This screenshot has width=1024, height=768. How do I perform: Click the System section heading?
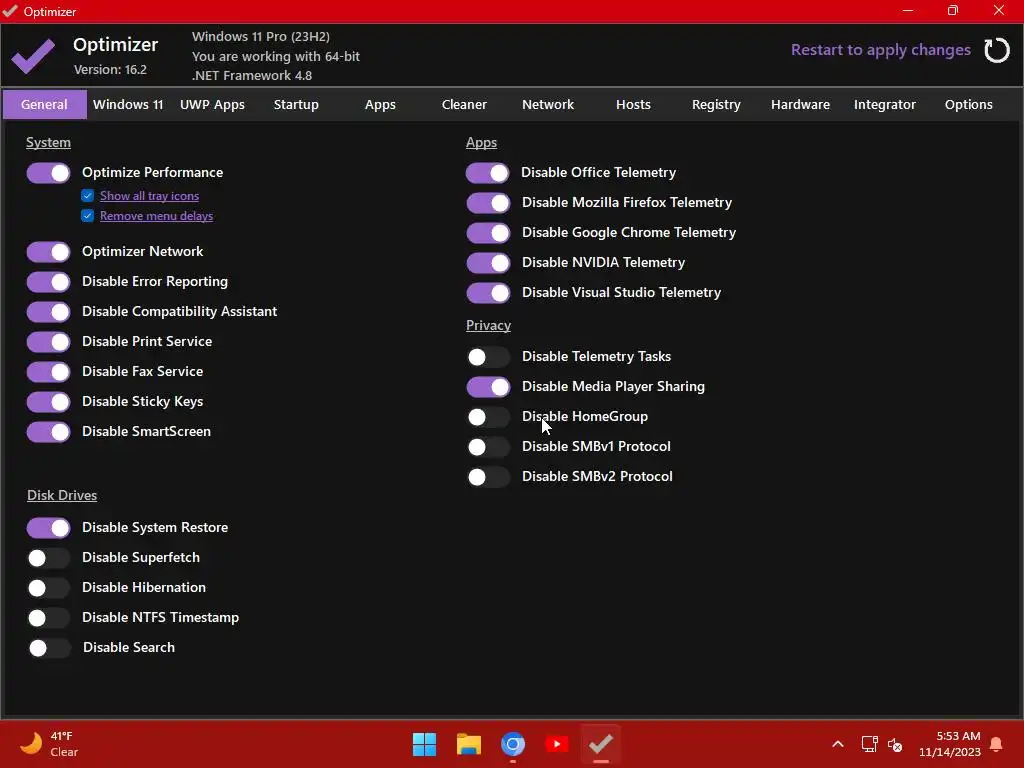[48, 142]
